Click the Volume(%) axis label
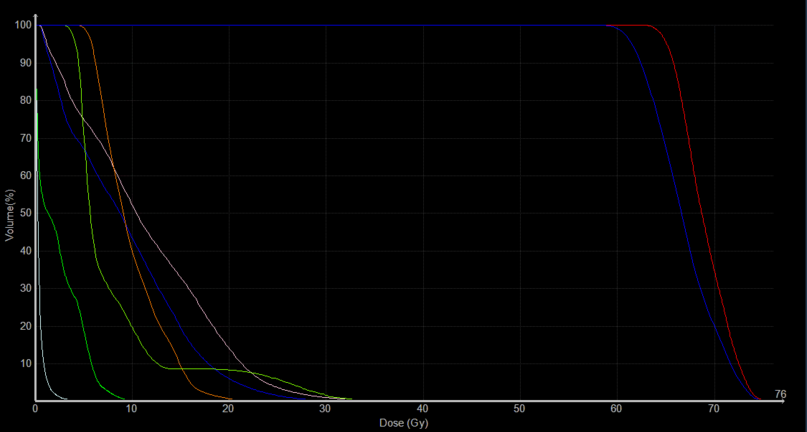The width and height of the screenshot is (807, 432). [11, 212]
